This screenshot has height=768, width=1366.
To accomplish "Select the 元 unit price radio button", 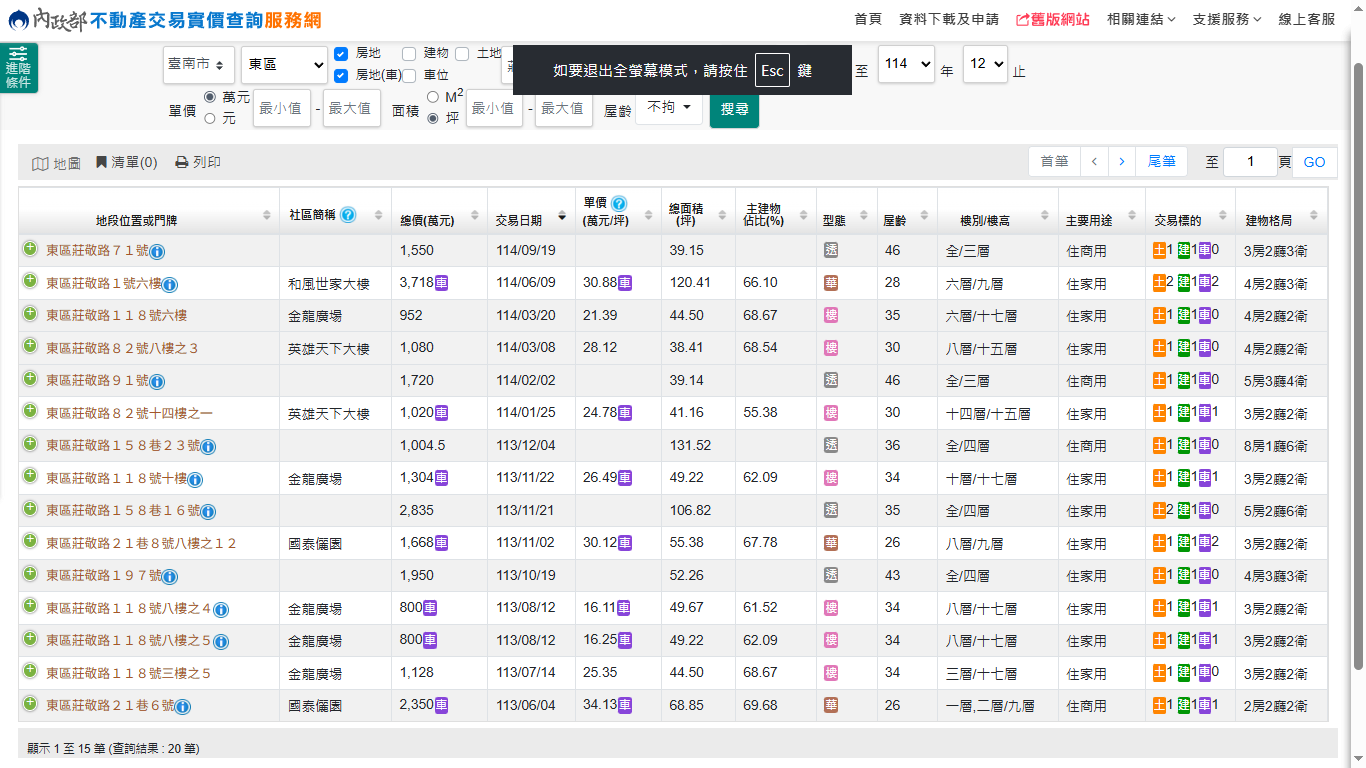I will tap(210, 118).
